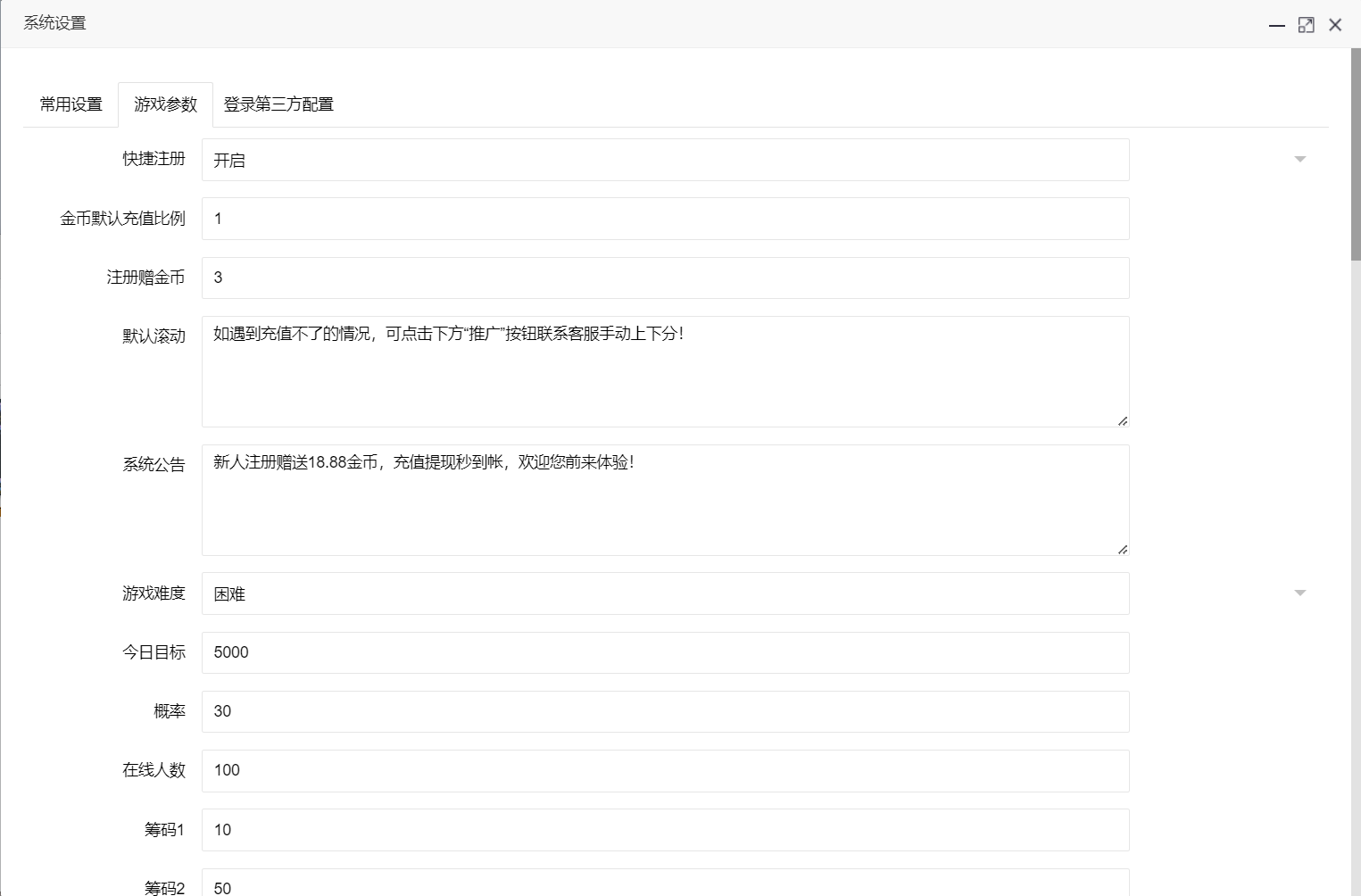This screenshot has height=896, width=1361.
Task: Click the 筹码1 field showing 10
Action: pos(666,830)
